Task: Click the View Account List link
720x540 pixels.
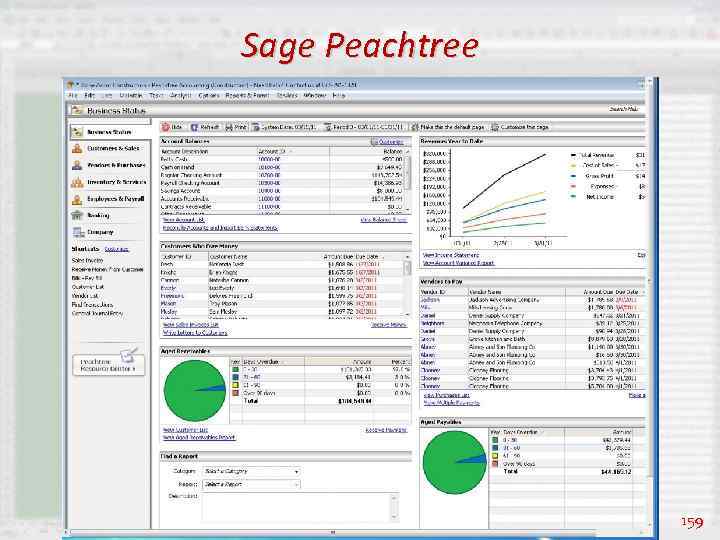Action: coord(184,220)
